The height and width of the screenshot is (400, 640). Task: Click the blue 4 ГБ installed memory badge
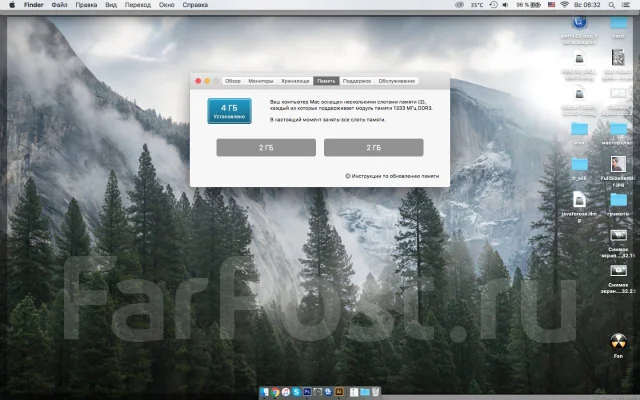pyautogui.click(x=229, y=111)
